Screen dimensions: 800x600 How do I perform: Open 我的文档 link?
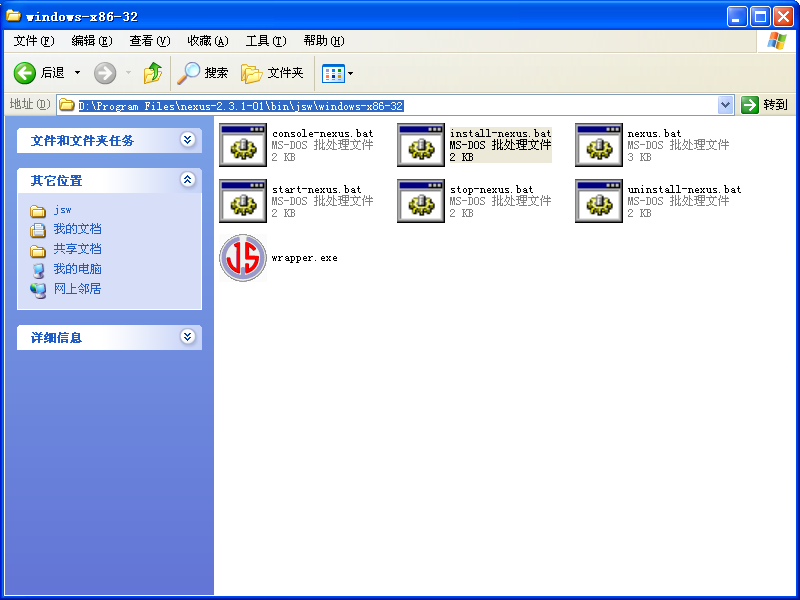coord(78,229)
